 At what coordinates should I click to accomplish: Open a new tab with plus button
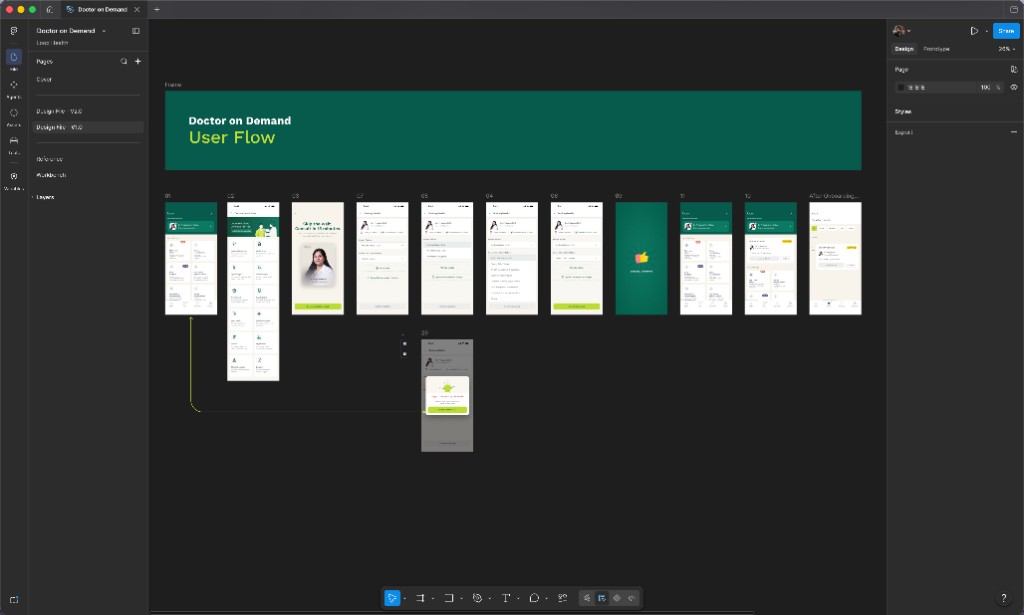click(x=157, y=10)
